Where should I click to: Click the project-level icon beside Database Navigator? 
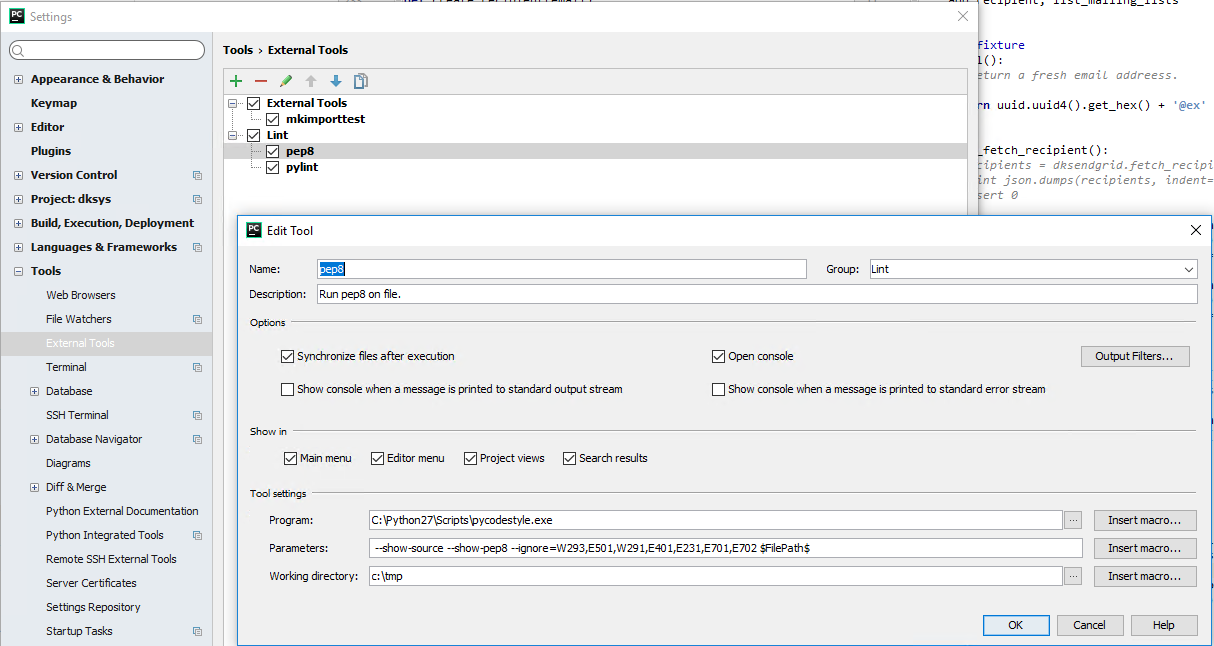197,439
